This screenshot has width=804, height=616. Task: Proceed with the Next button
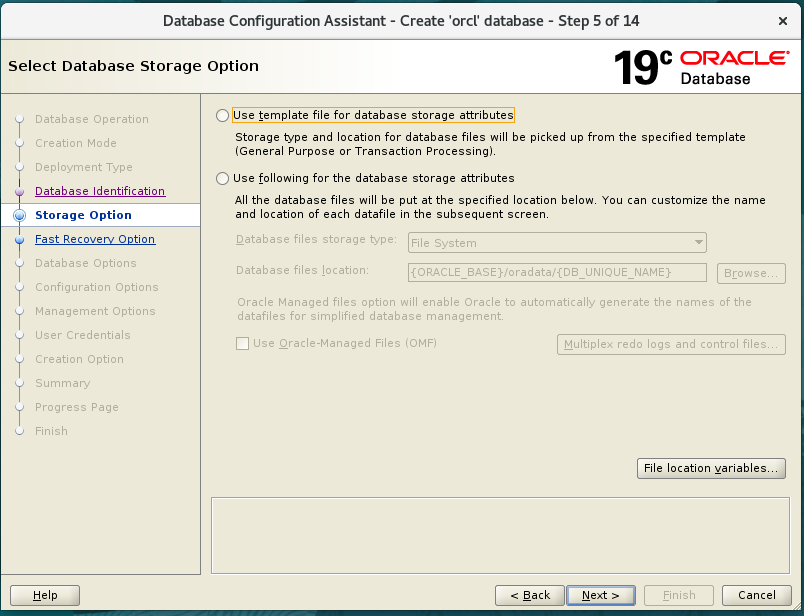[x=600, y=595]
